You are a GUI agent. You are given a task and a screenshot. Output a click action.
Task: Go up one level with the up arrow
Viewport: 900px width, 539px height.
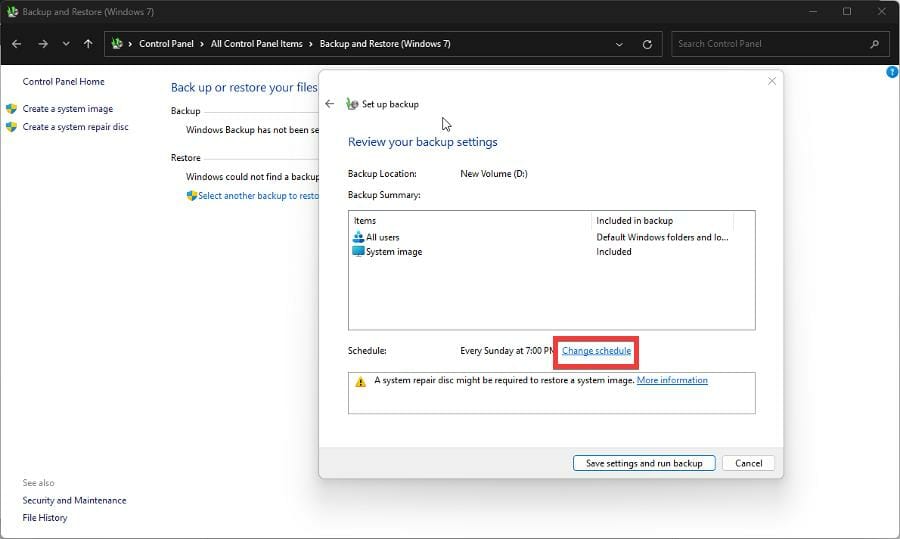(x=88, y=44)
